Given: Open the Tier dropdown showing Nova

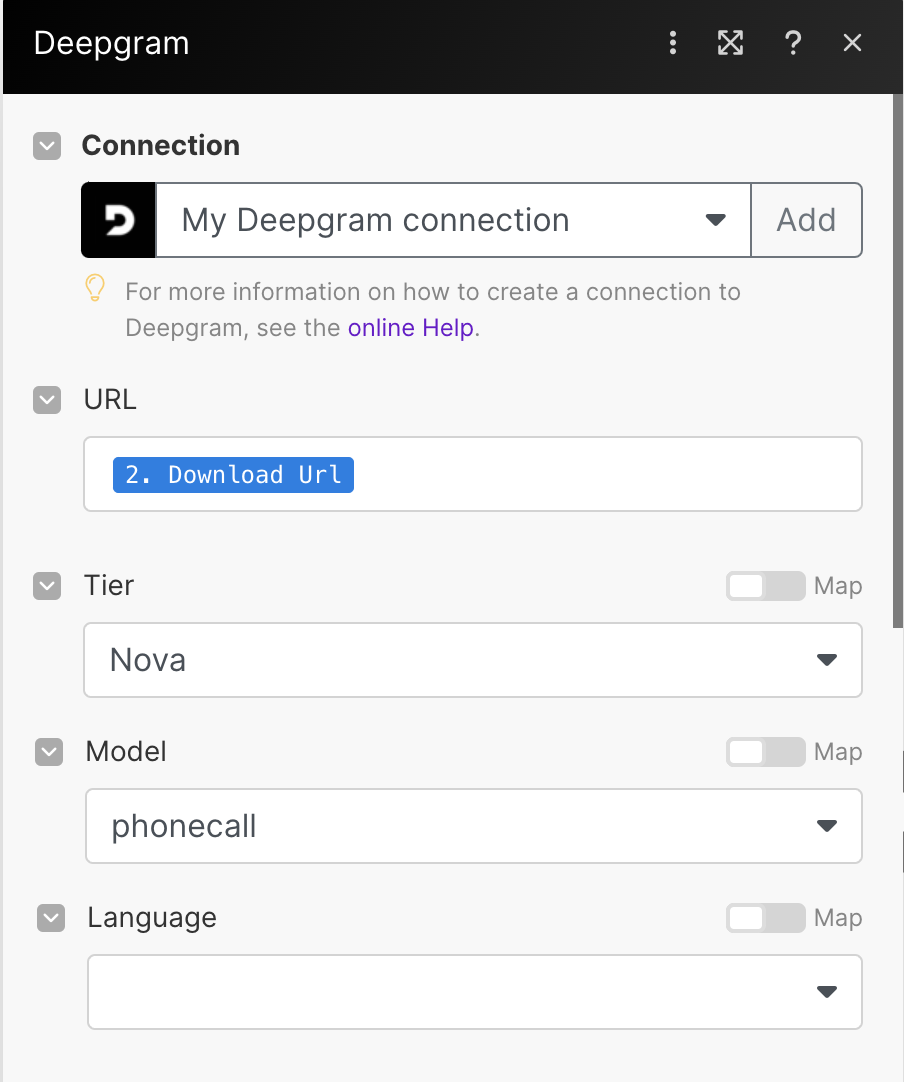Looking at the screenshot, I should 472,660.
